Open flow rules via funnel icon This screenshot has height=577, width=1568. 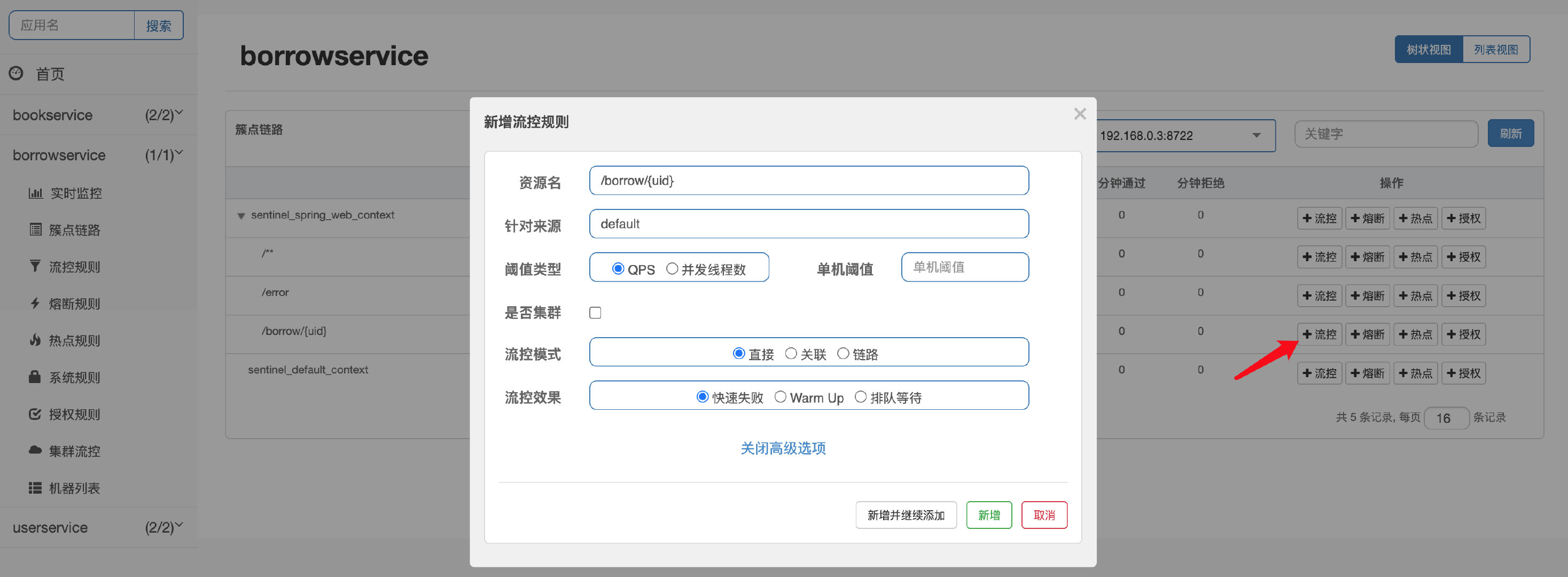(x=35, y=267)
